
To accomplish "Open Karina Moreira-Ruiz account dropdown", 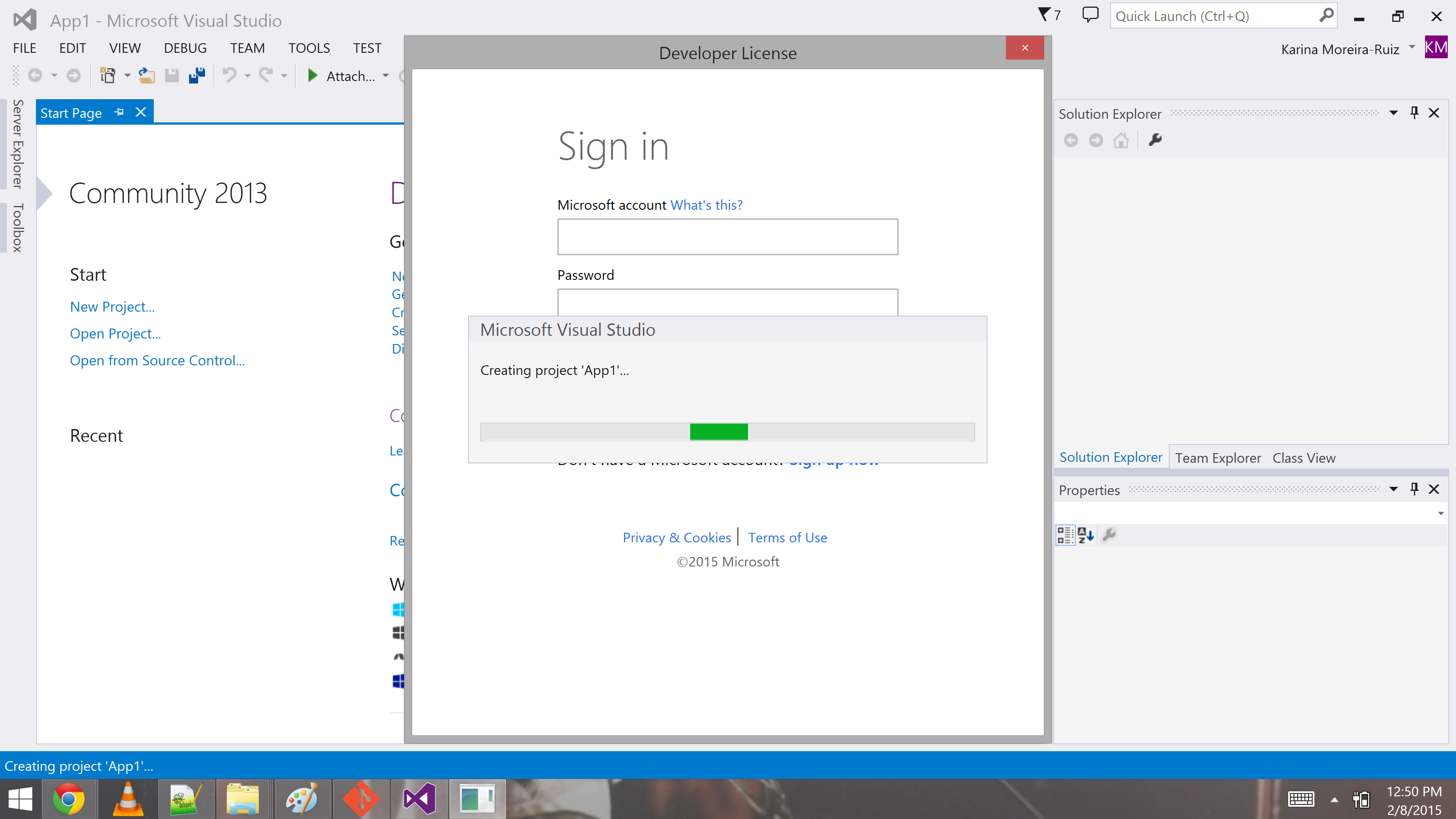I will [x=1412, y=47].
